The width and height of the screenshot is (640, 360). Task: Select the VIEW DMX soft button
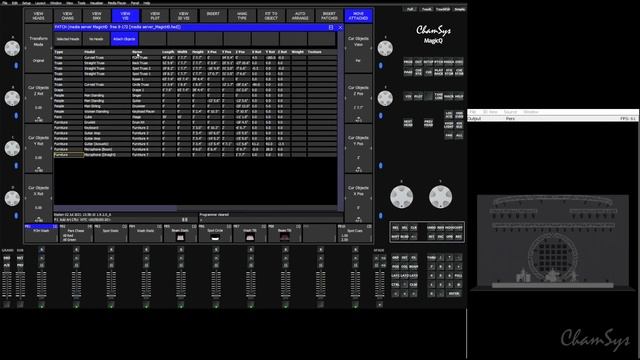(x=96, y=16)
